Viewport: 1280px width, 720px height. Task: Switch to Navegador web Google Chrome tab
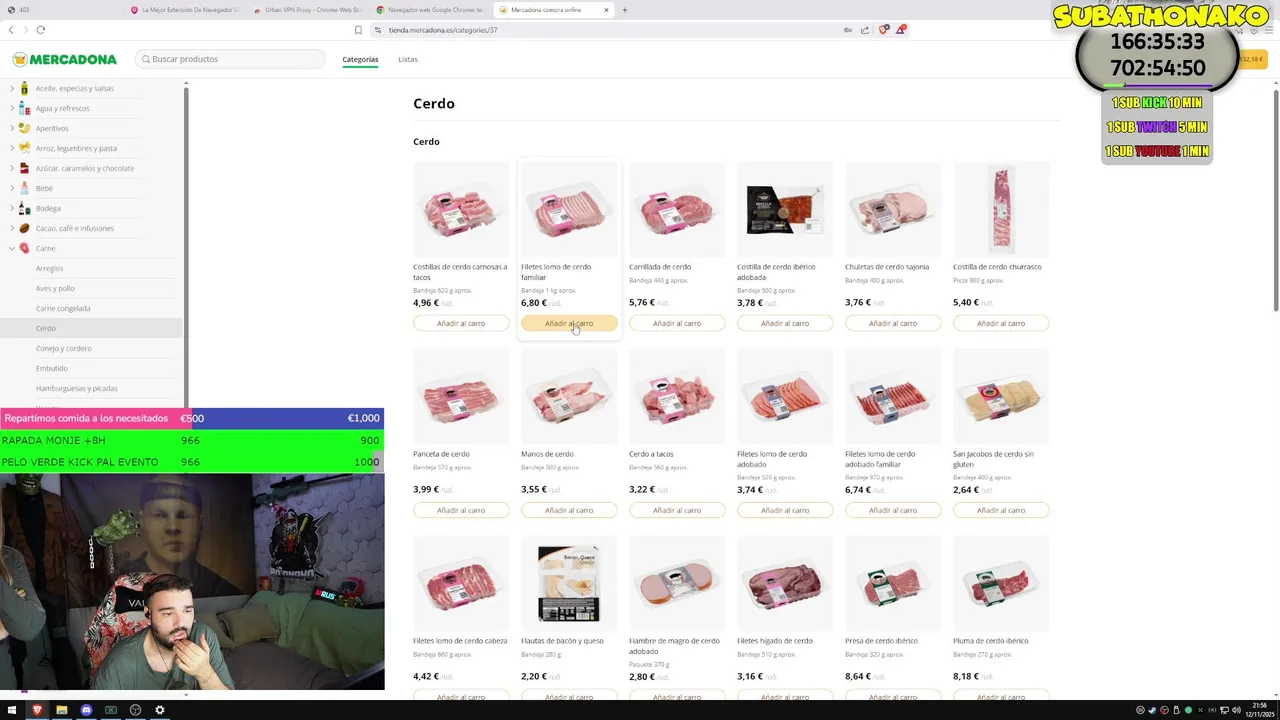pyautogui.click(x=430, y=10)
